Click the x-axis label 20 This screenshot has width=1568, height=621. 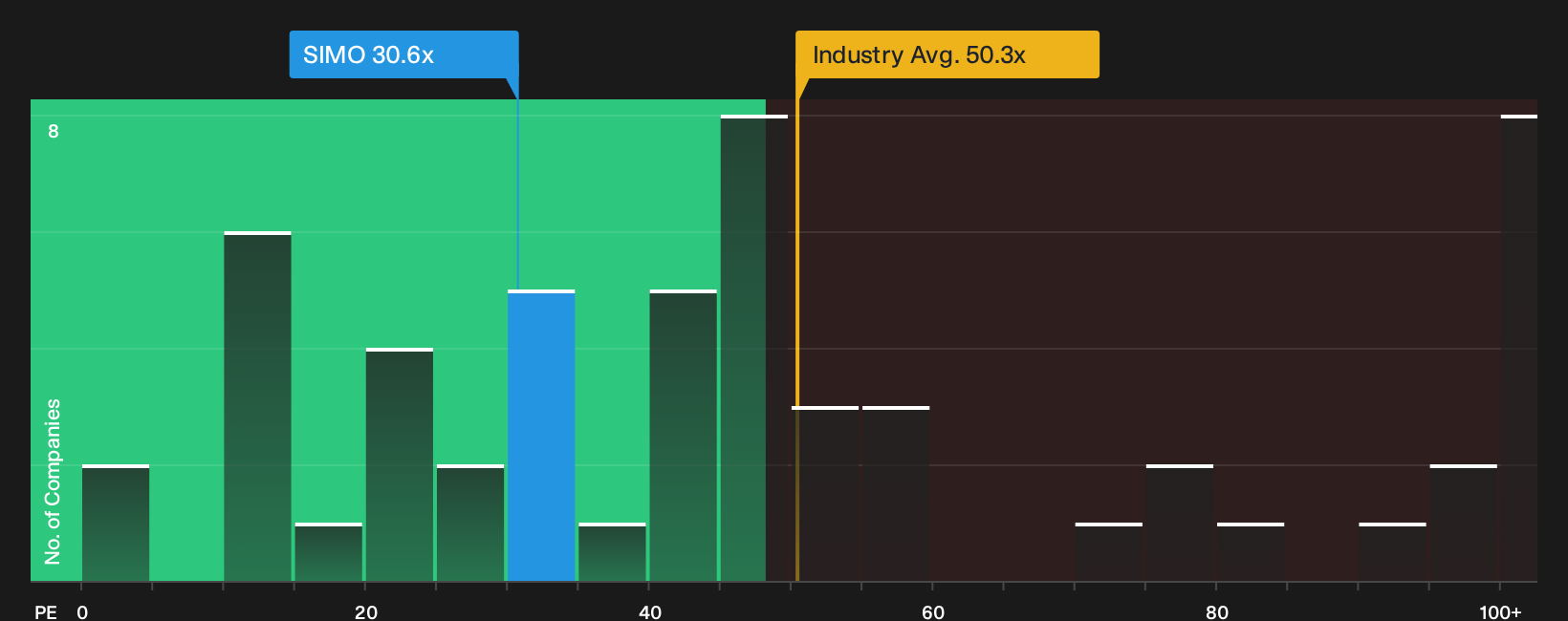coord(366,611)
